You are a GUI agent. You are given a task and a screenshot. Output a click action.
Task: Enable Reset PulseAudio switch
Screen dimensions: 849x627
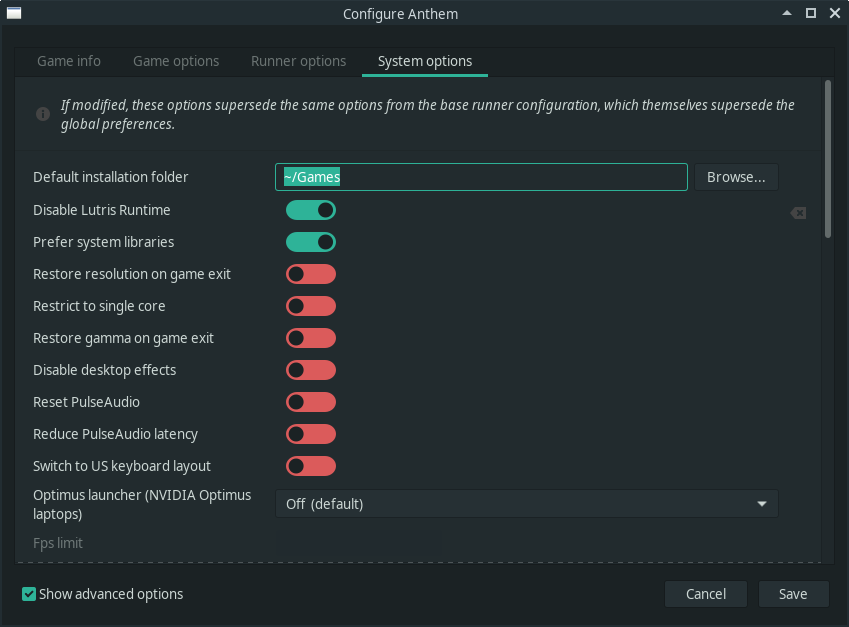coord(311,402)
